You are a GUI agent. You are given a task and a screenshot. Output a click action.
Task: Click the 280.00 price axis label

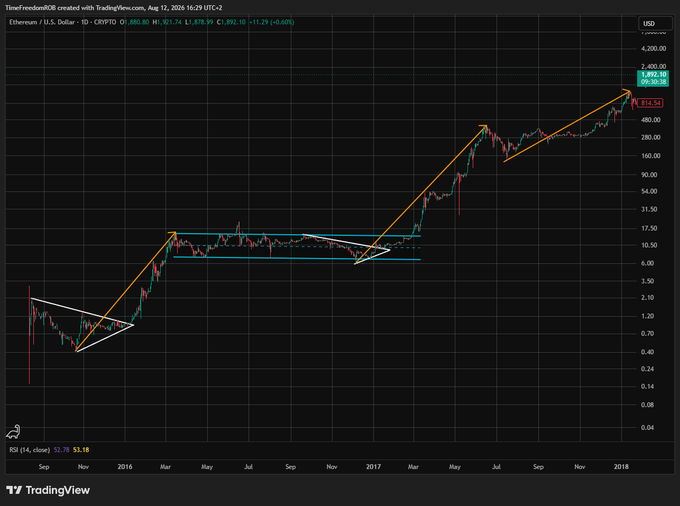pyautogui.click(x=651, y=137)
